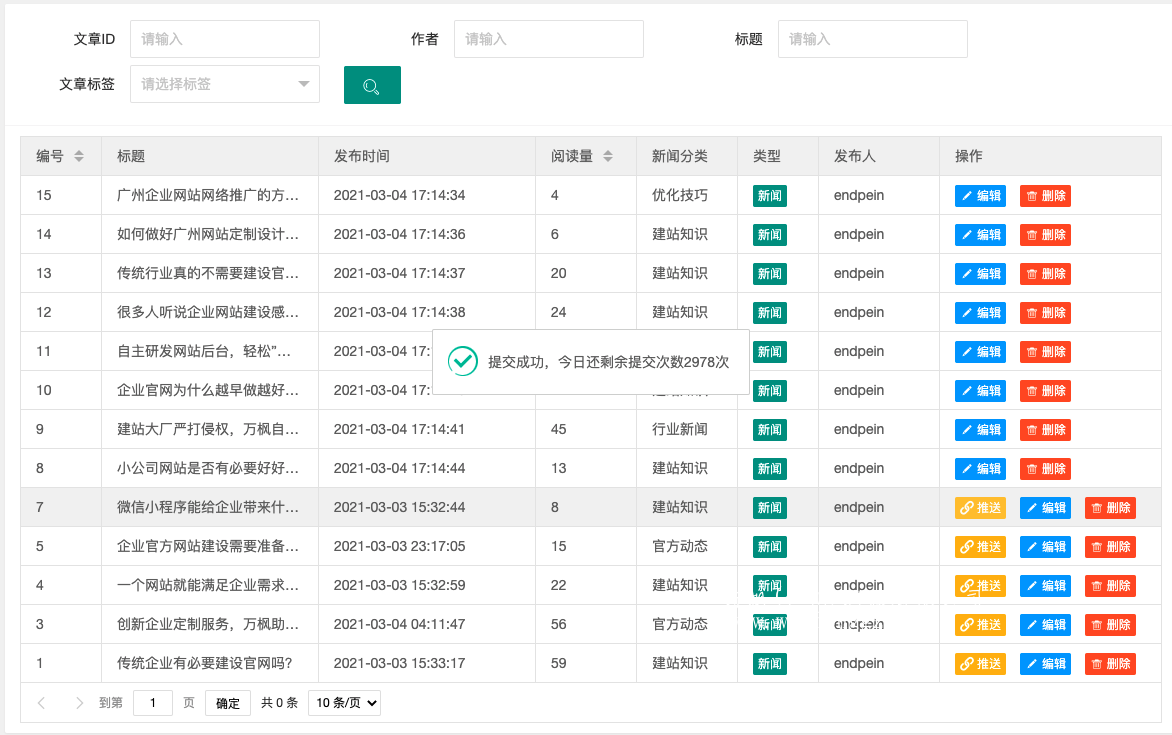Click the 新闻 type tag on row 15

pos(769,195)
